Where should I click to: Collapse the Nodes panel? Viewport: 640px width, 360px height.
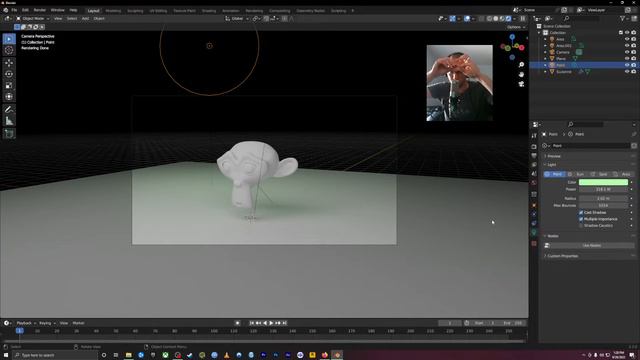pyautogui.click(x=553, y=236)
